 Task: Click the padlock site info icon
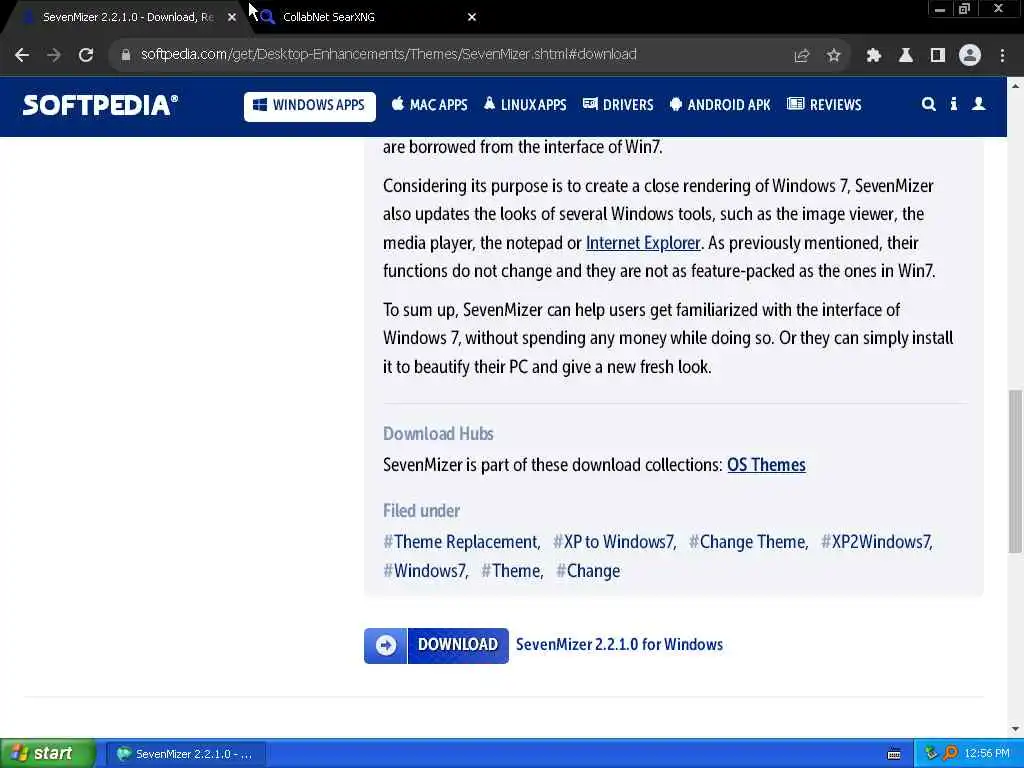(x=126, y=55)
